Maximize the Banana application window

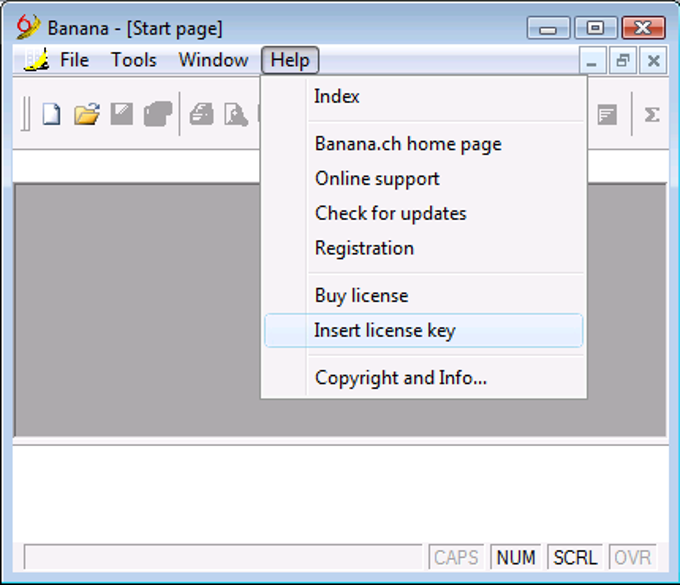[595, 28]
